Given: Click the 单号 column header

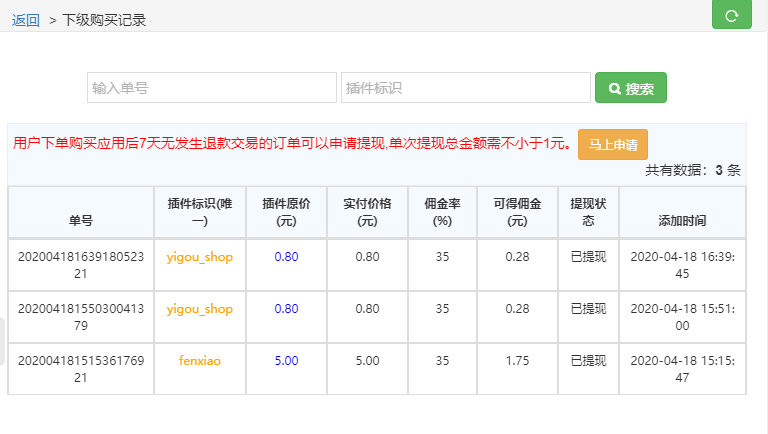Looking at the screenshot, I should tap(81, 220).
